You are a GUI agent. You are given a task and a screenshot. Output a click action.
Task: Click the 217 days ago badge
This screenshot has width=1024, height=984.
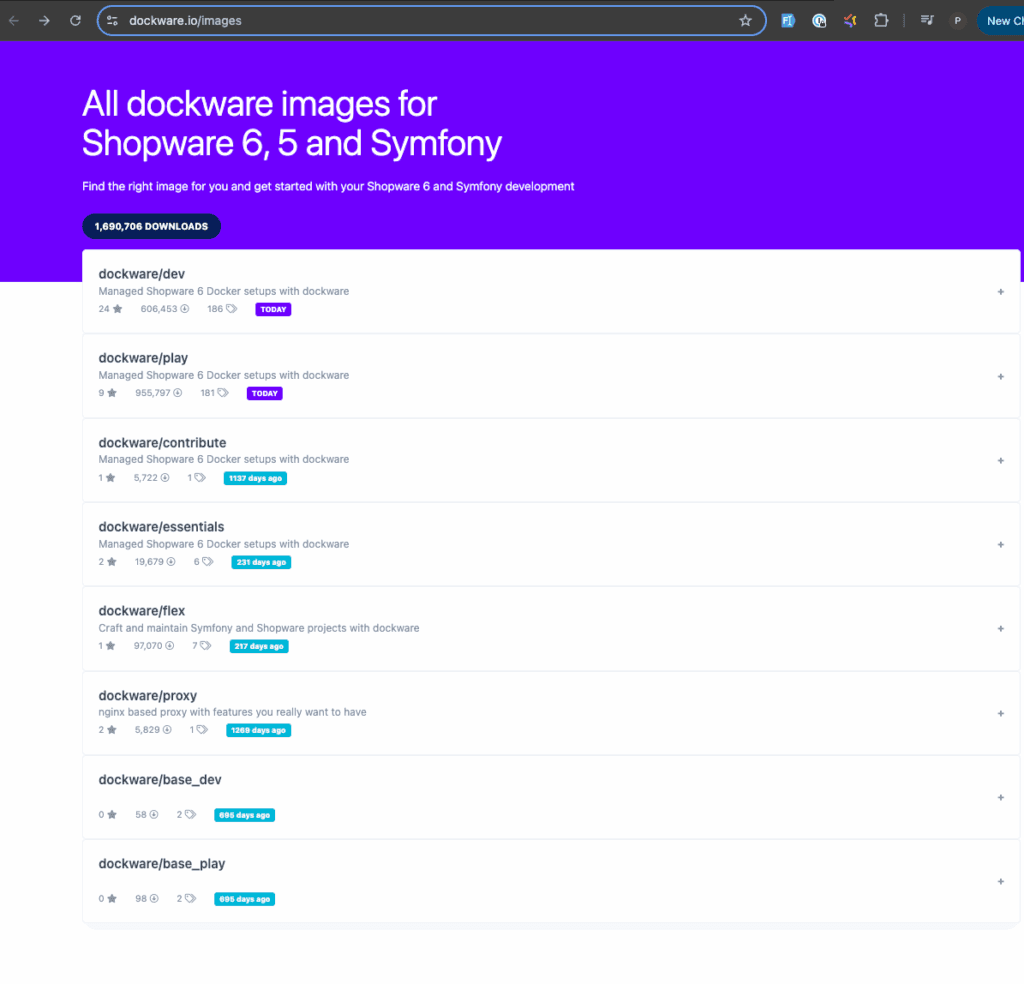click(x=259, y=646)
